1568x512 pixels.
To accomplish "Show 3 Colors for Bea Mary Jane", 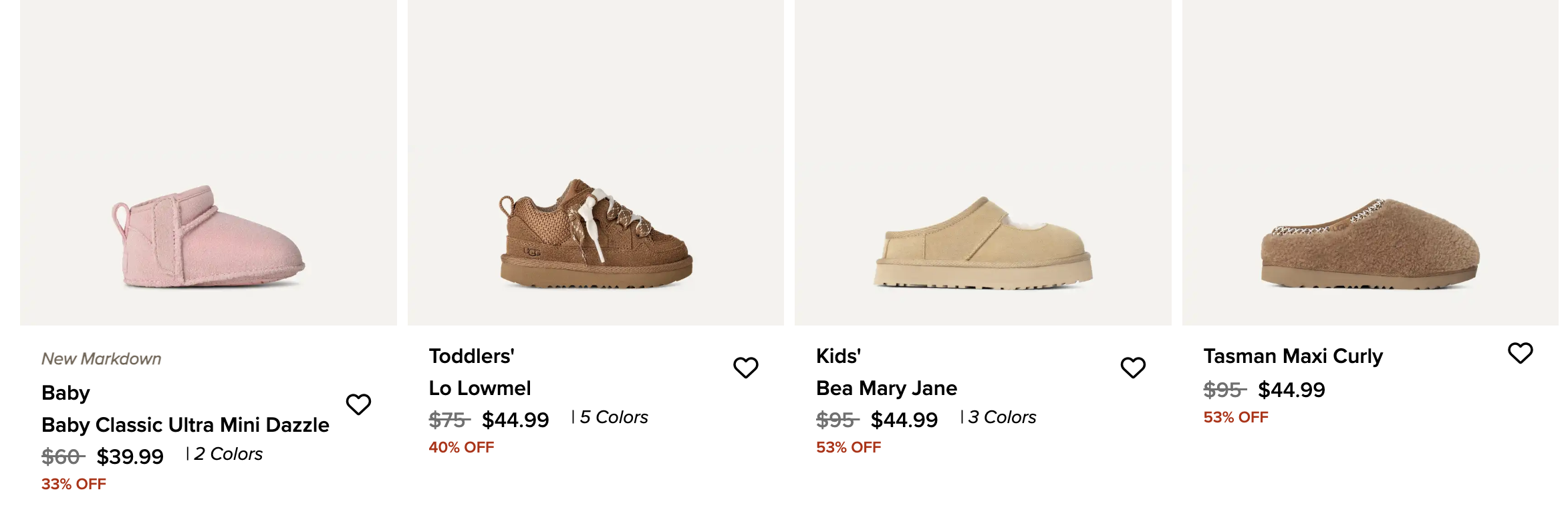I will coord(1001,417).
